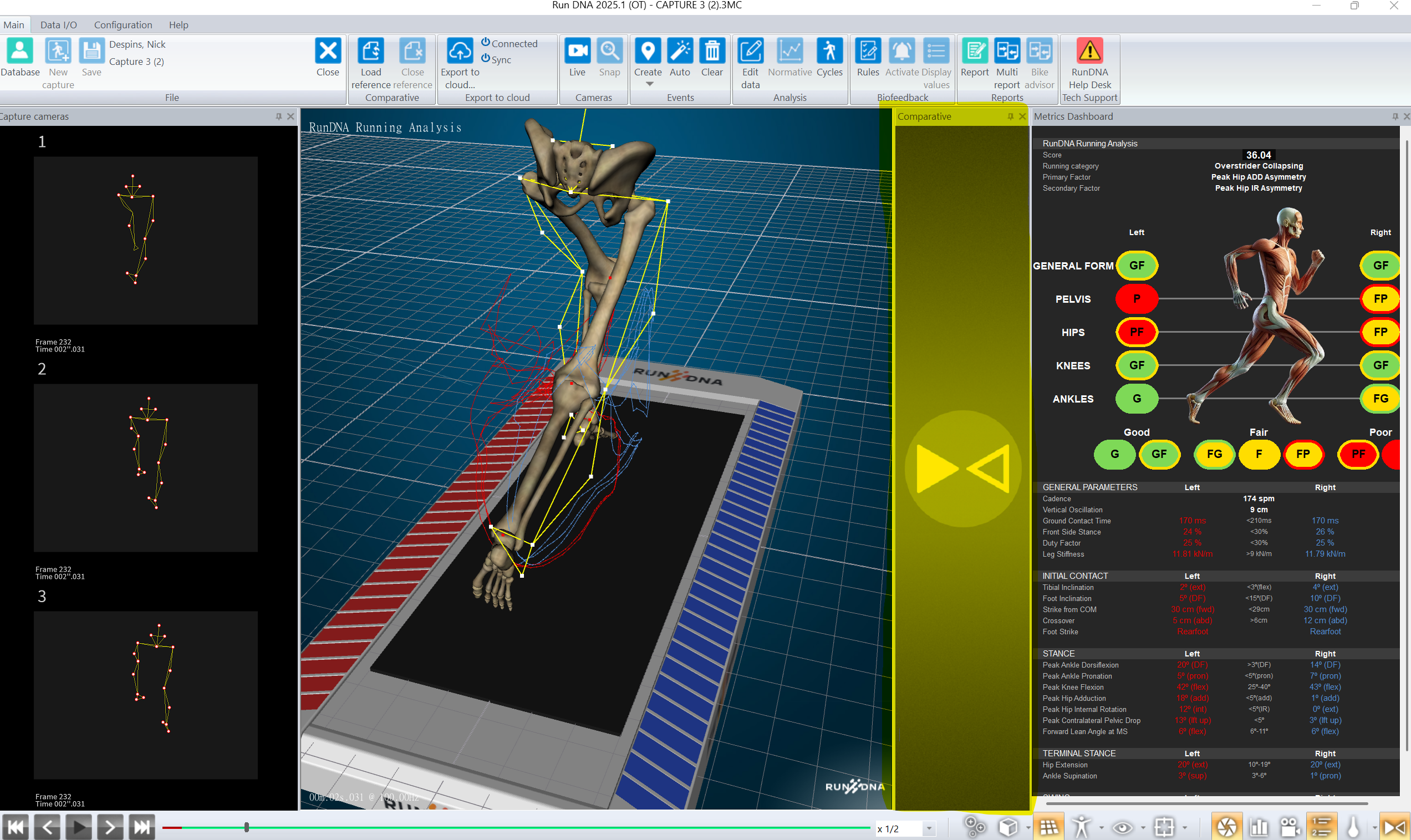Toggle the comparative bowtie button in bottom toolbar
Viewport: 1411px width, 840px height.
(x=1394, y=827)
